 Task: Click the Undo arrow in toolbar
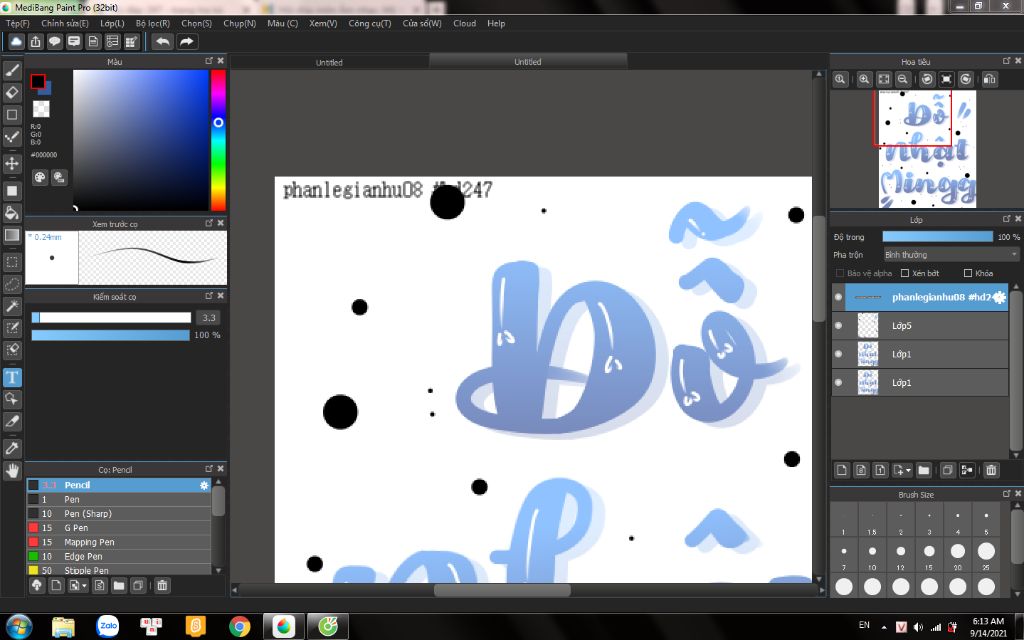tap(163, 42)
